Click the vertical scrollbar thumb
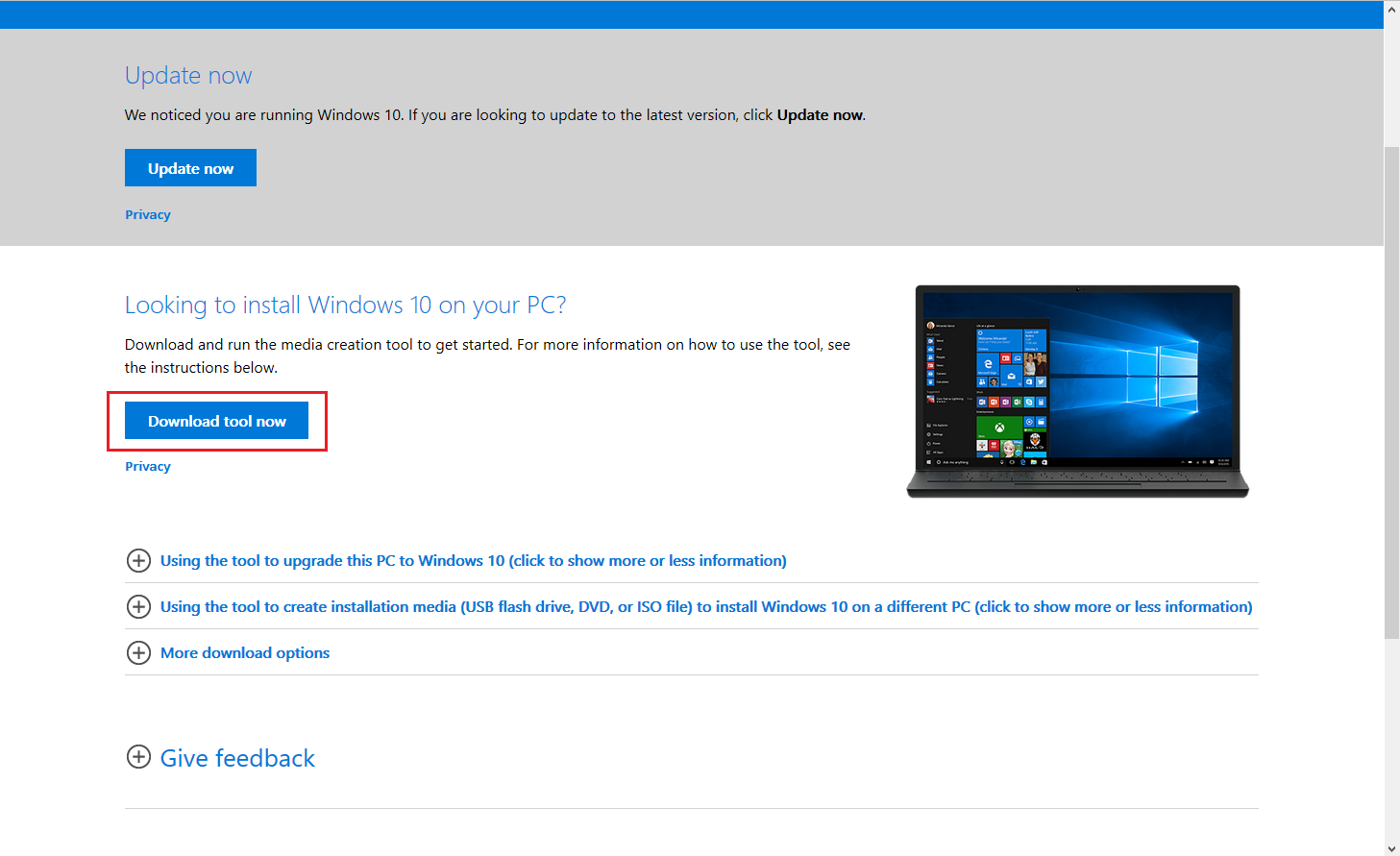This screenshot has height=856, width=1400. [1391, 392]
